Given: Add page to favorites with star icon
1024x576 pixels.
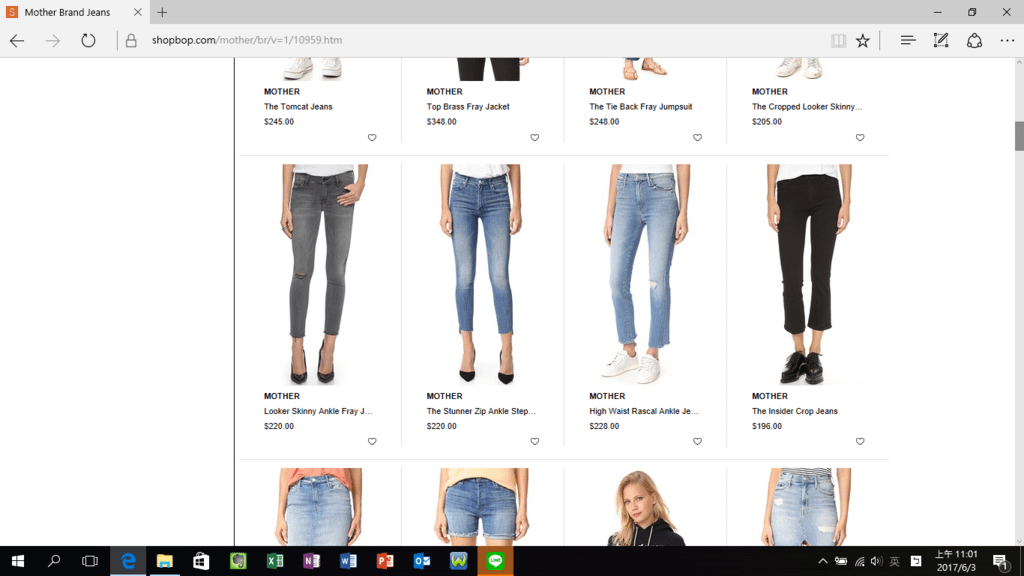Looking at the screenshot, I should 863,40.
